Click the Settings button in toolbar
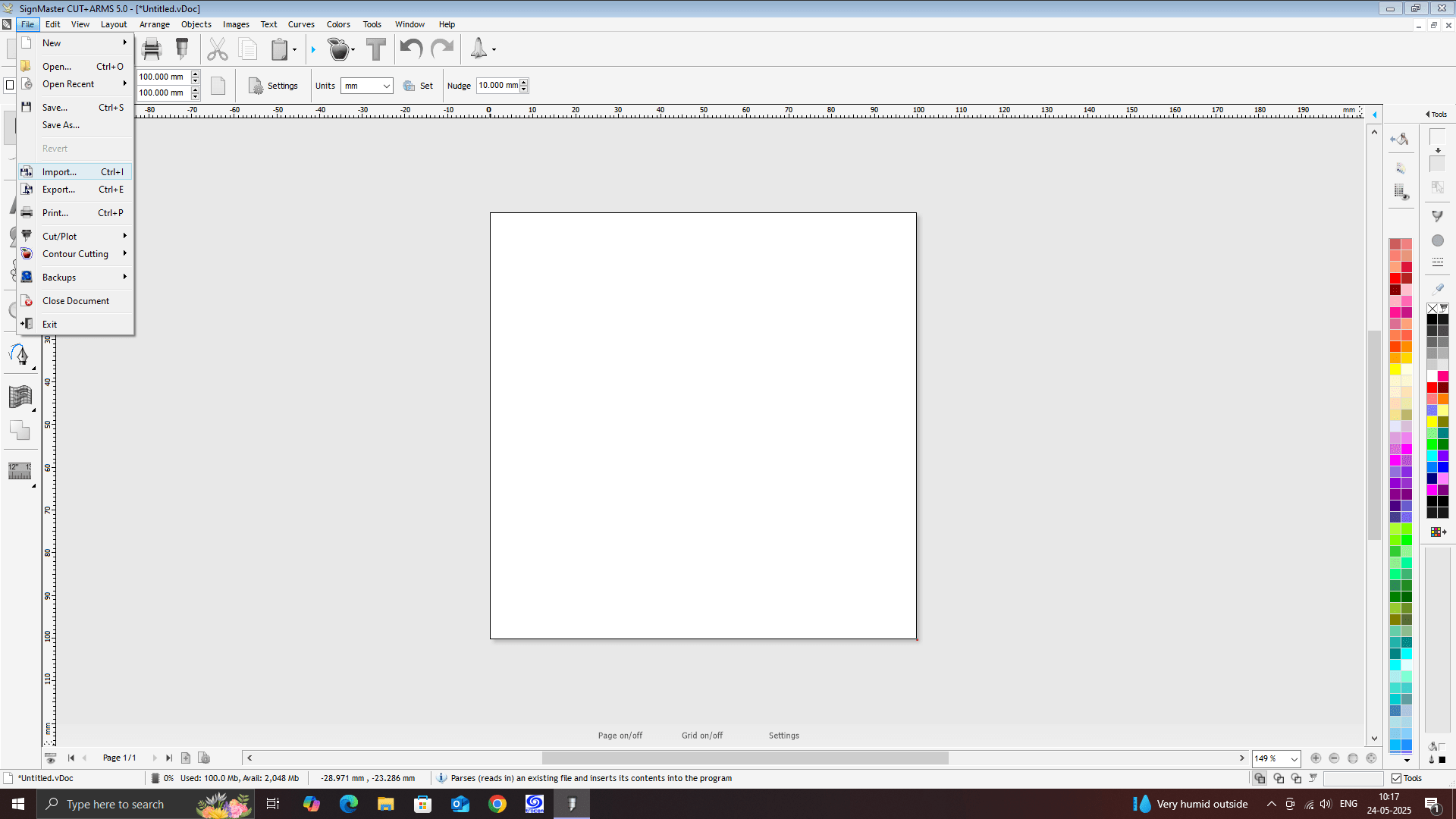Image resolution: width=1456 pixels, height=819 pixels. pos(273,86)
